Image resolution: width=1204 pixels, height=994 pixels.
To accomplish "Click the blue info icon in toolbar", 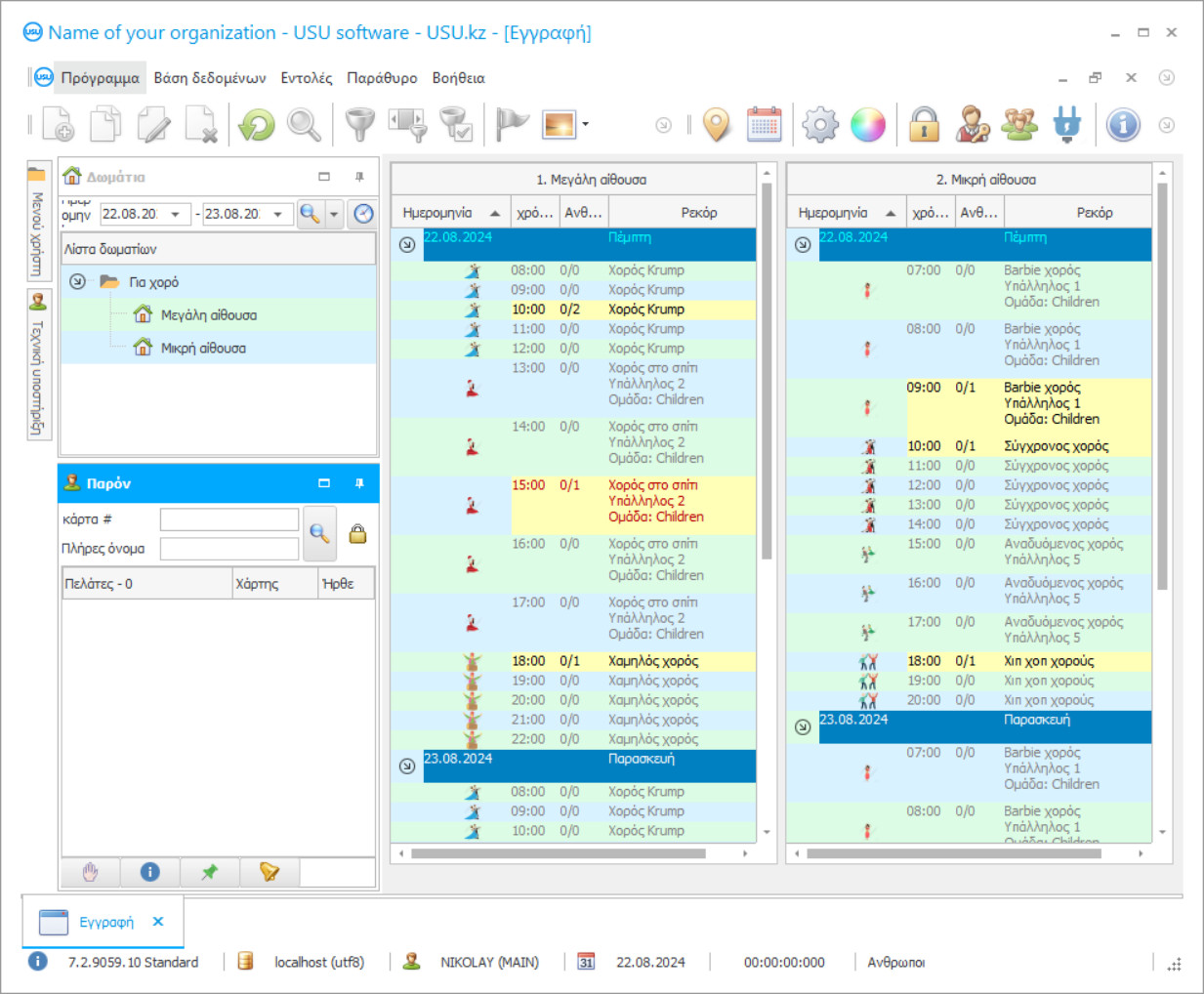I will tap(1123, 125).
